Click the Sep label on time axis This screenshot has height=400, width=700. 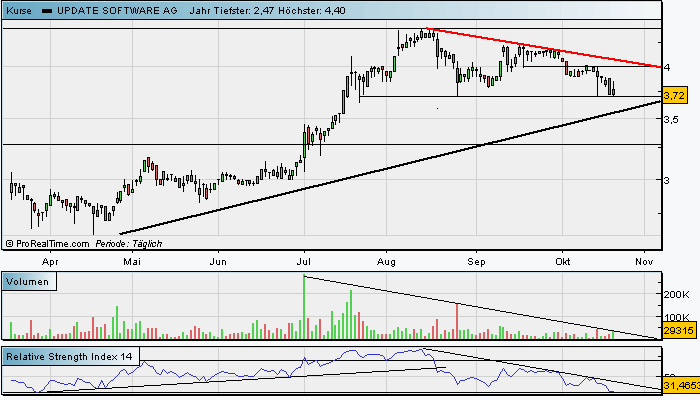click(476, 262)
